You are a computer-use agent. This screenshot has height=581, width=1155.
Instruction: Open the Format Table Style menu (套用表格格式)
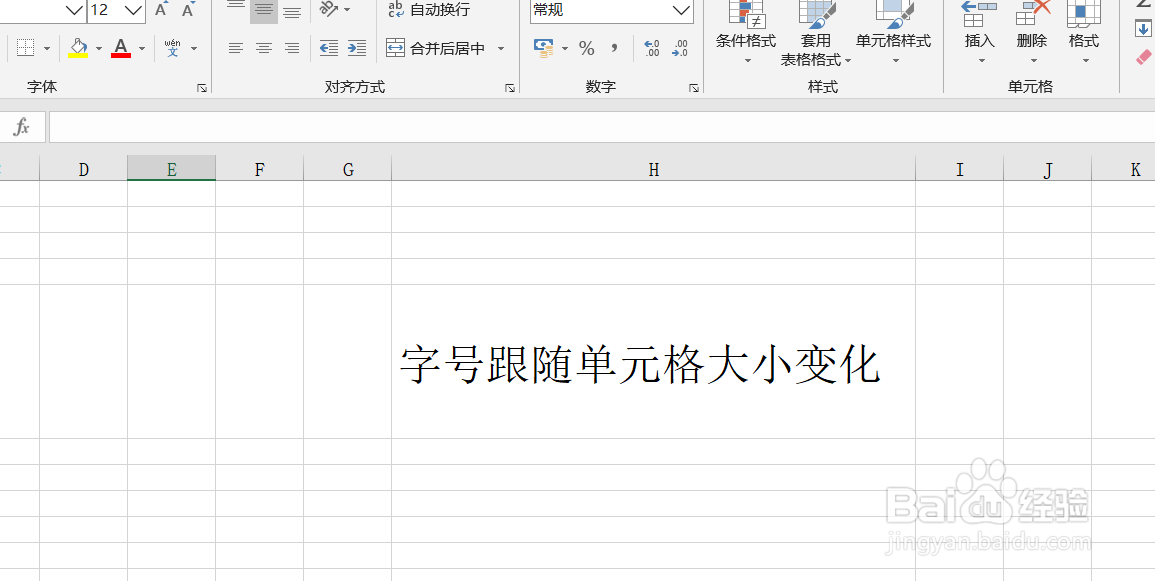point(816,40)
